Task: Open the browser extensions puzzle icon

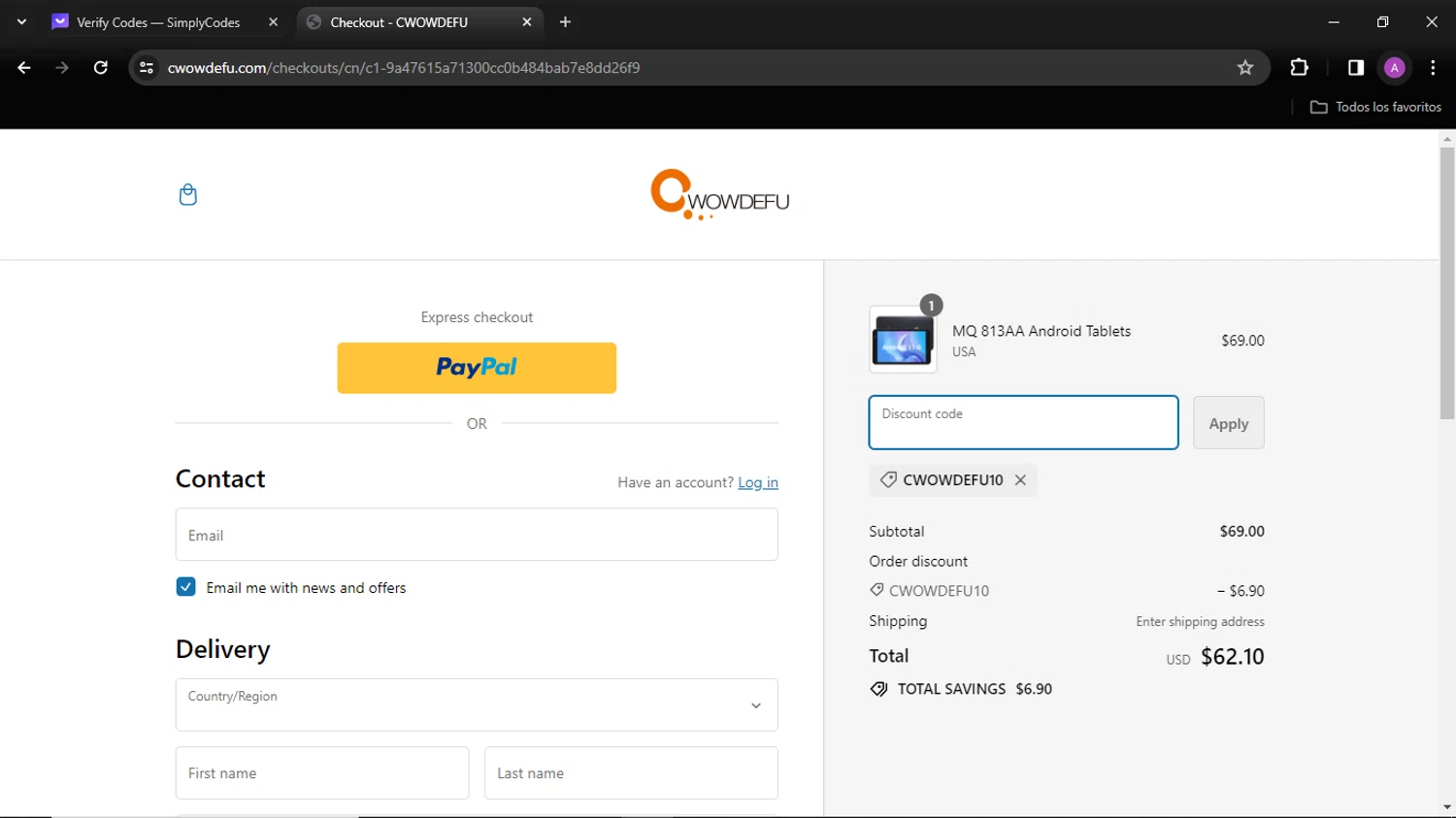Action: 1299,68
